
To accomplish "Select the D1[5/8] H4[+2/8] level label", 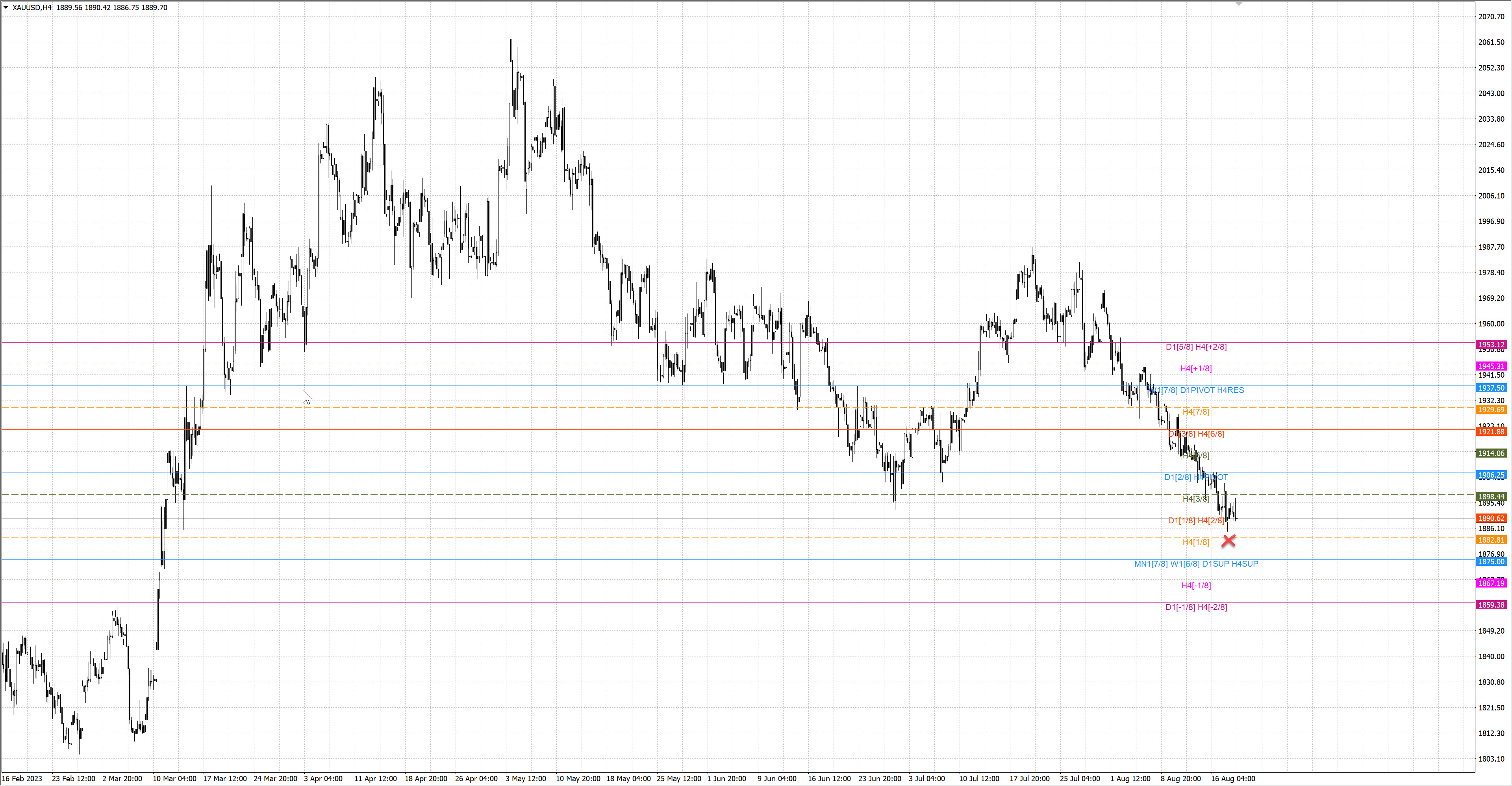I will tap(1196, 347).
